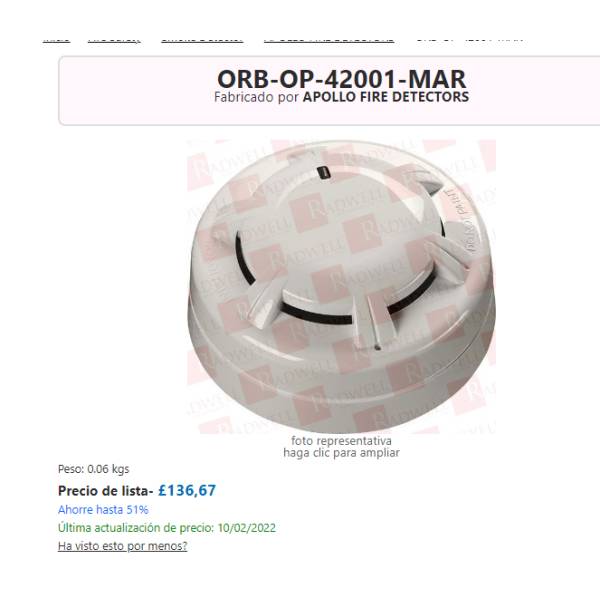Click the dark LED indicator on detector image
600x600 pixels.
tap(324, 173)
